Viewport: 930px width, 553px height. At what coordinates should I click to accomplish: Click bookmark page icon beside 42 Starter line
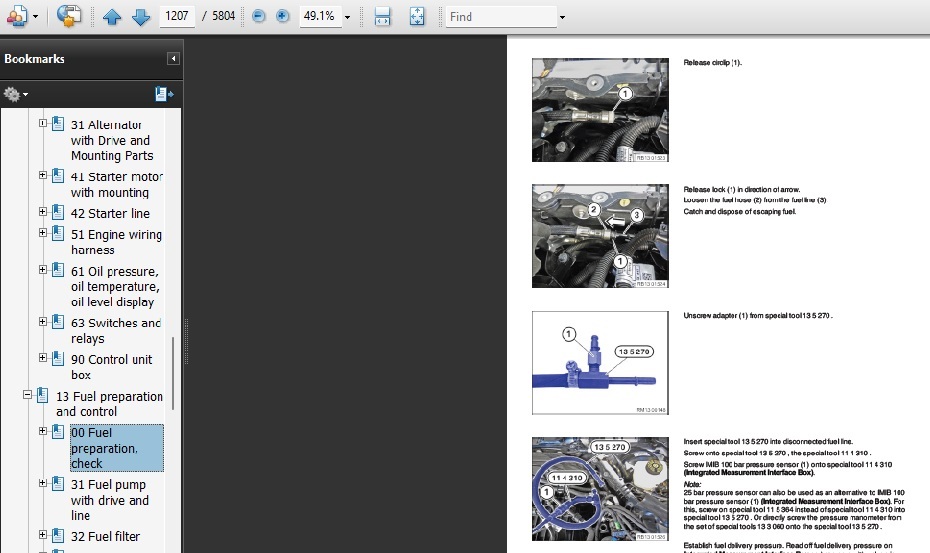click(x=58, y=212)
